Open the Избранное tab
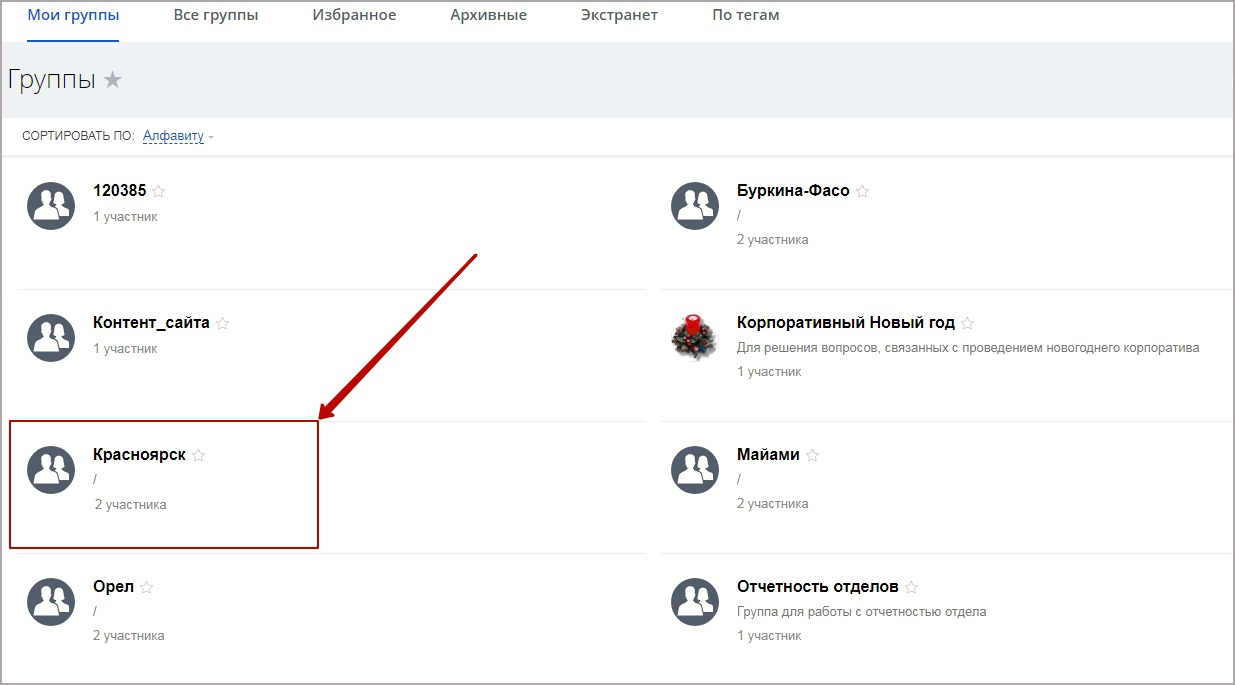 [354, 15]
